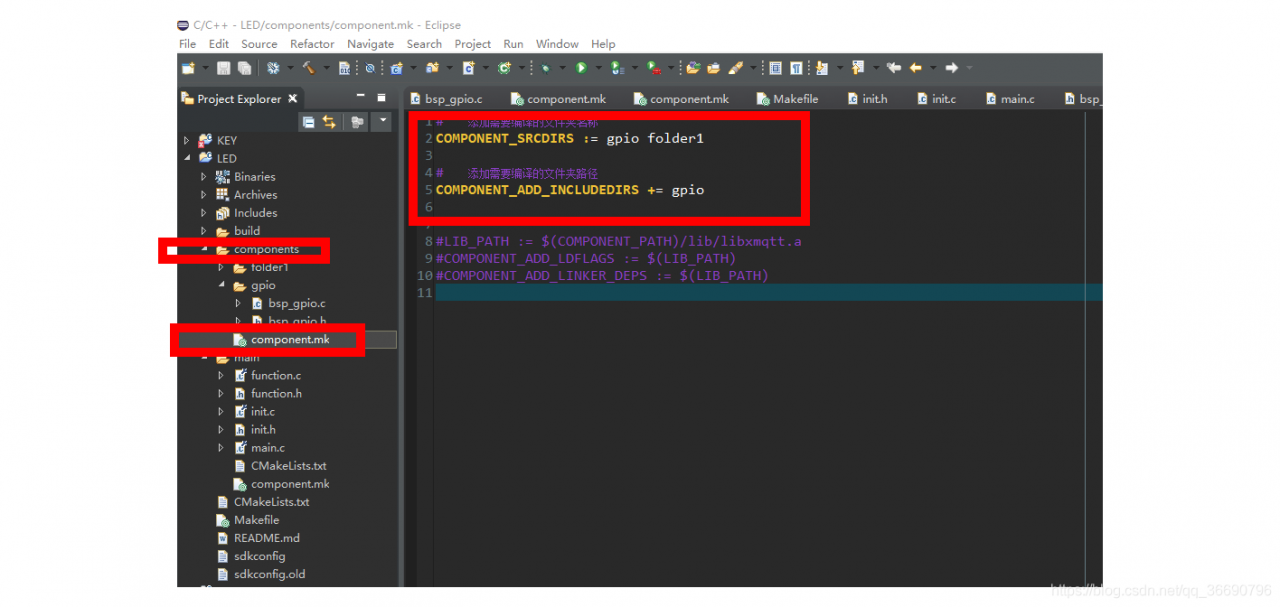The height and width of the screenshot is (607, 1280).
Task: Toggle Link with Editor in Project Explorer
Action: [329, 122]
